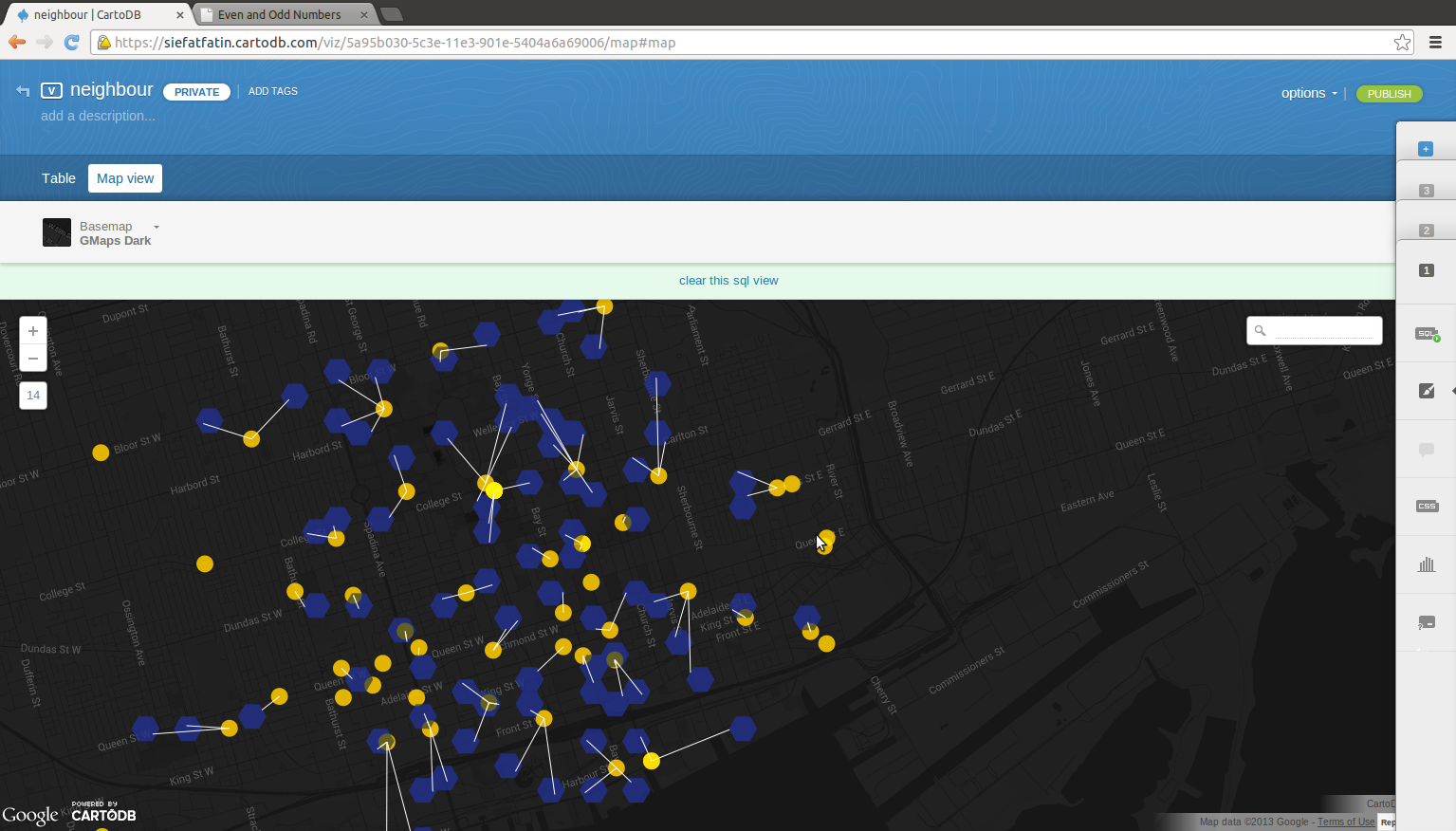Close the Even and Odd Numbers tab
This screenshot has height=831, width=1456.
click(364, 15)
